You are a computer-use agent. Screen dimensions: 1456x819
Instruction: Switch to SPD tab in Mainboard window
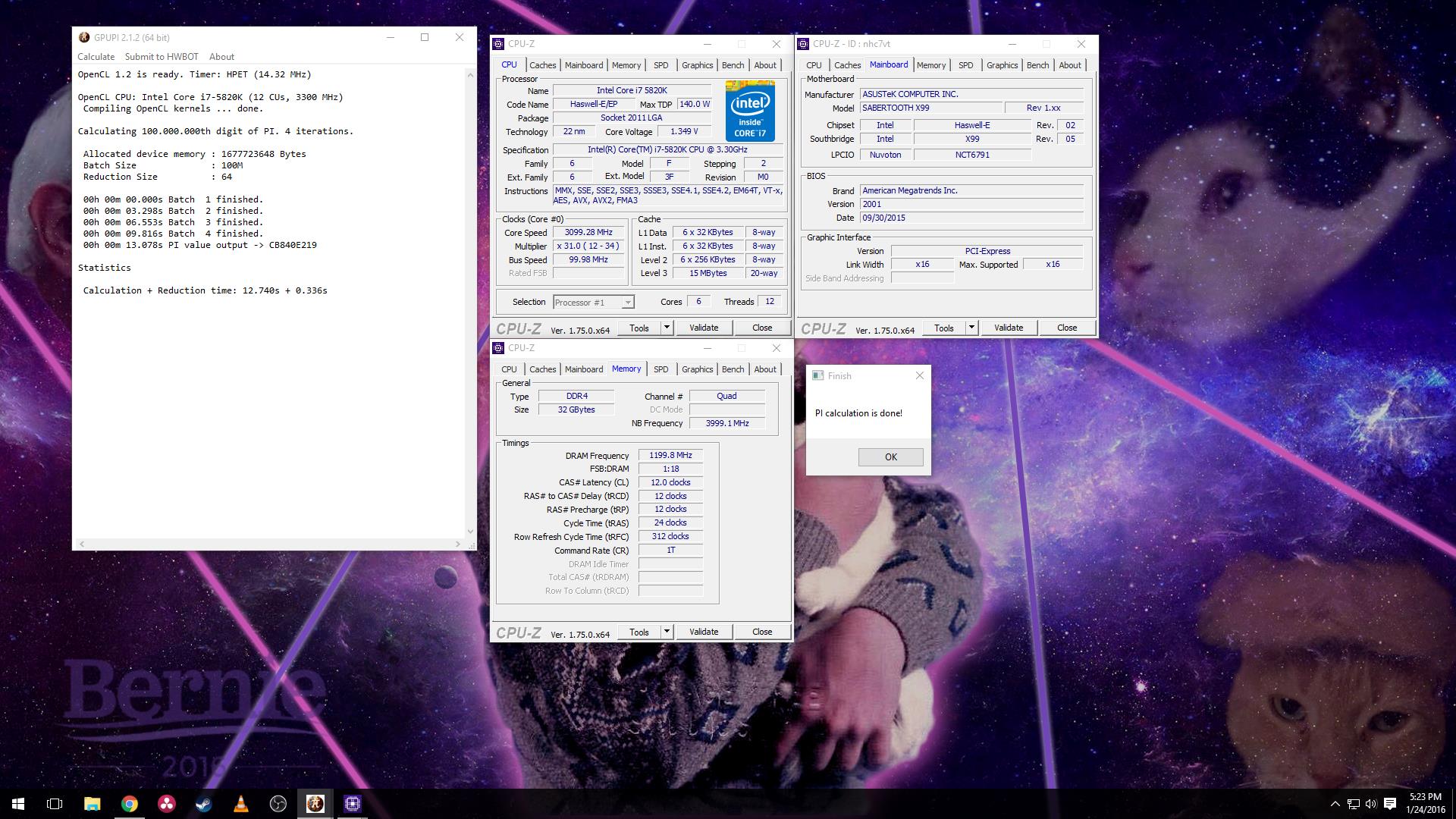click(966, 65)
